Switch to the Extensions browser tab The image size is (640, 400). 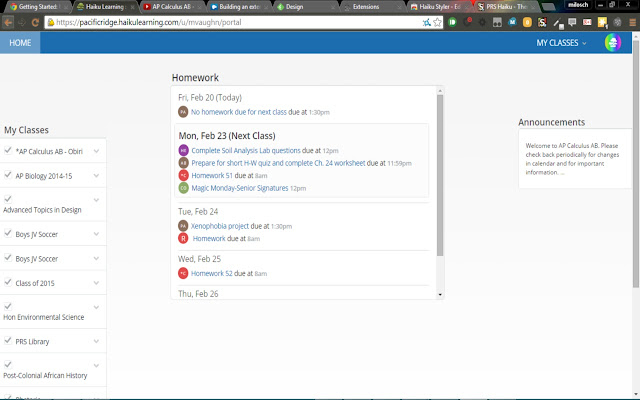click(x=372, y=7)
